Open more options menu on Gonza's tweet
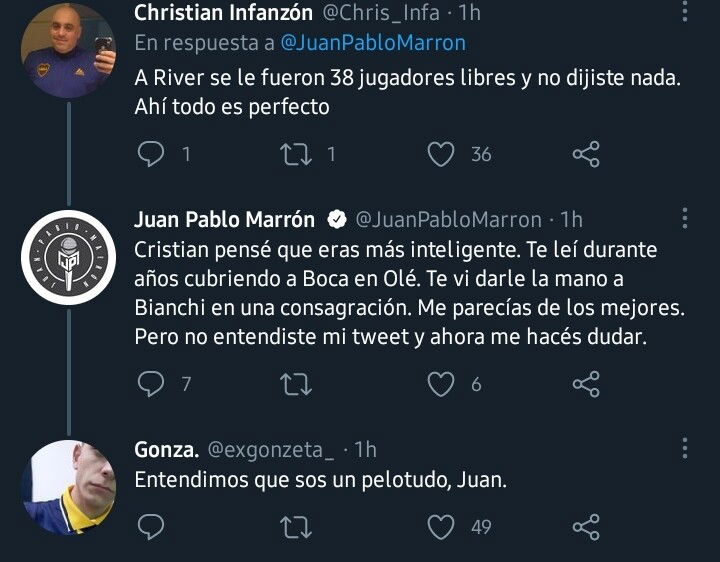 [x=685, y=450]
